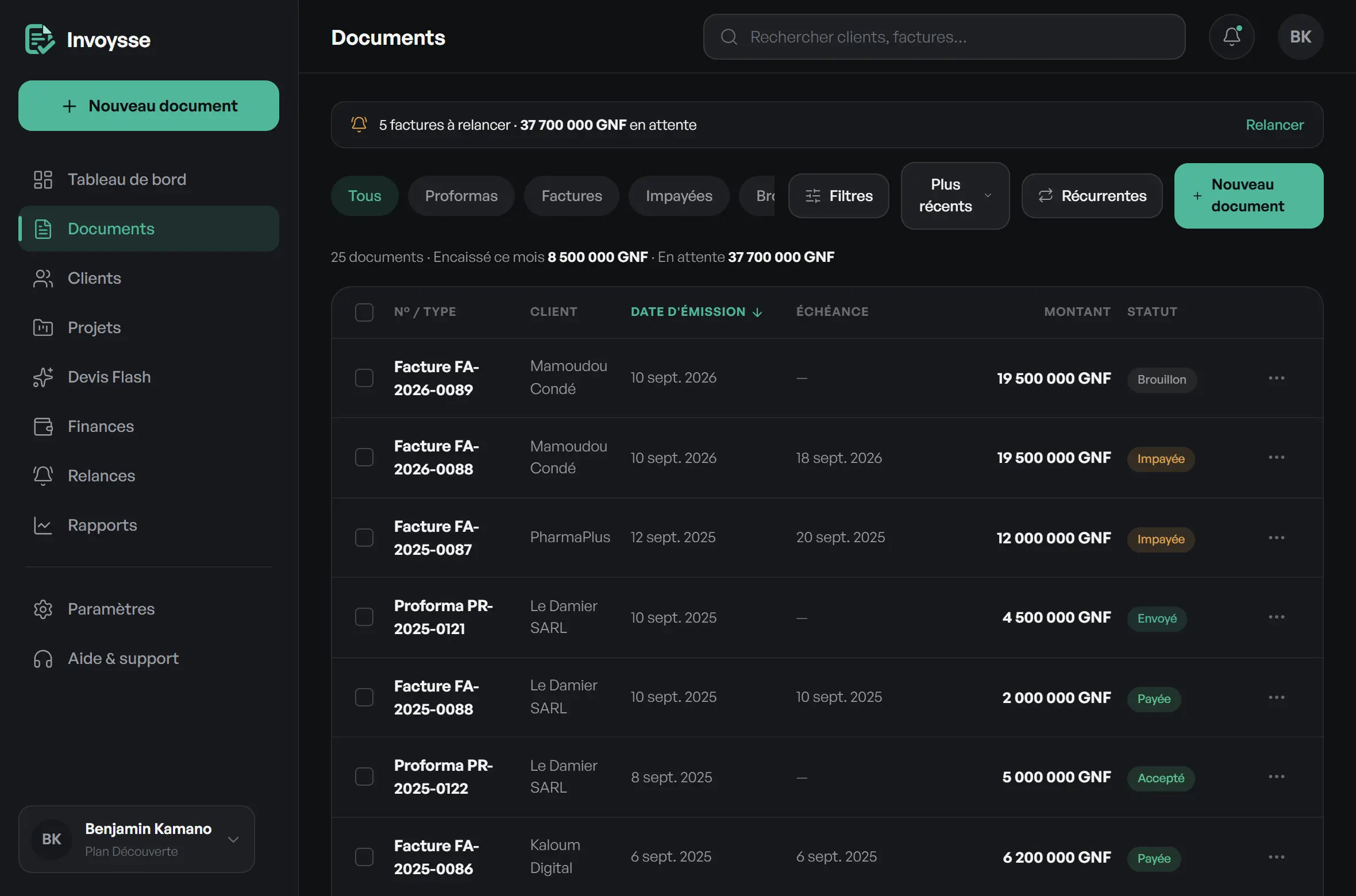Open row actions for Facture FA-2025-0087
The image size is (1356, 896).
click(x=1277, y=538)
